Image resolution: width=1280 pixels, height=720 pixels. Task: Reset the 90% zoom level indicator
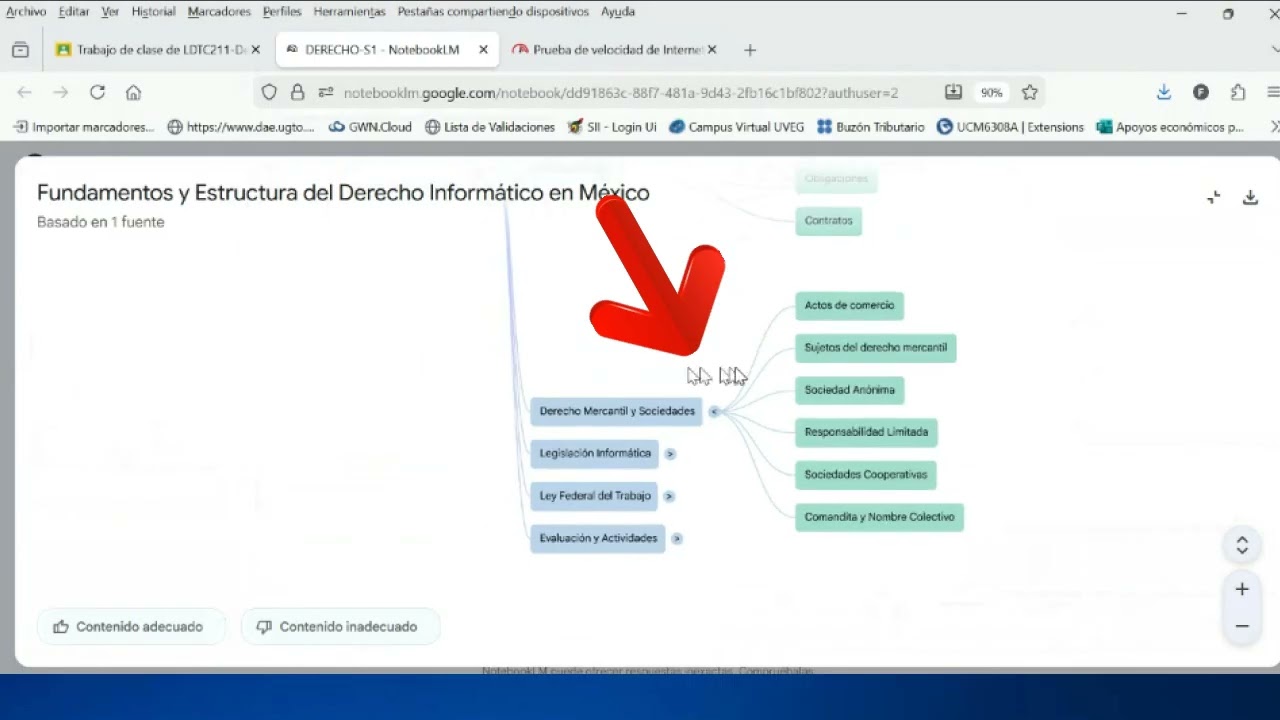pyautogui.click(x=991, y=92)
